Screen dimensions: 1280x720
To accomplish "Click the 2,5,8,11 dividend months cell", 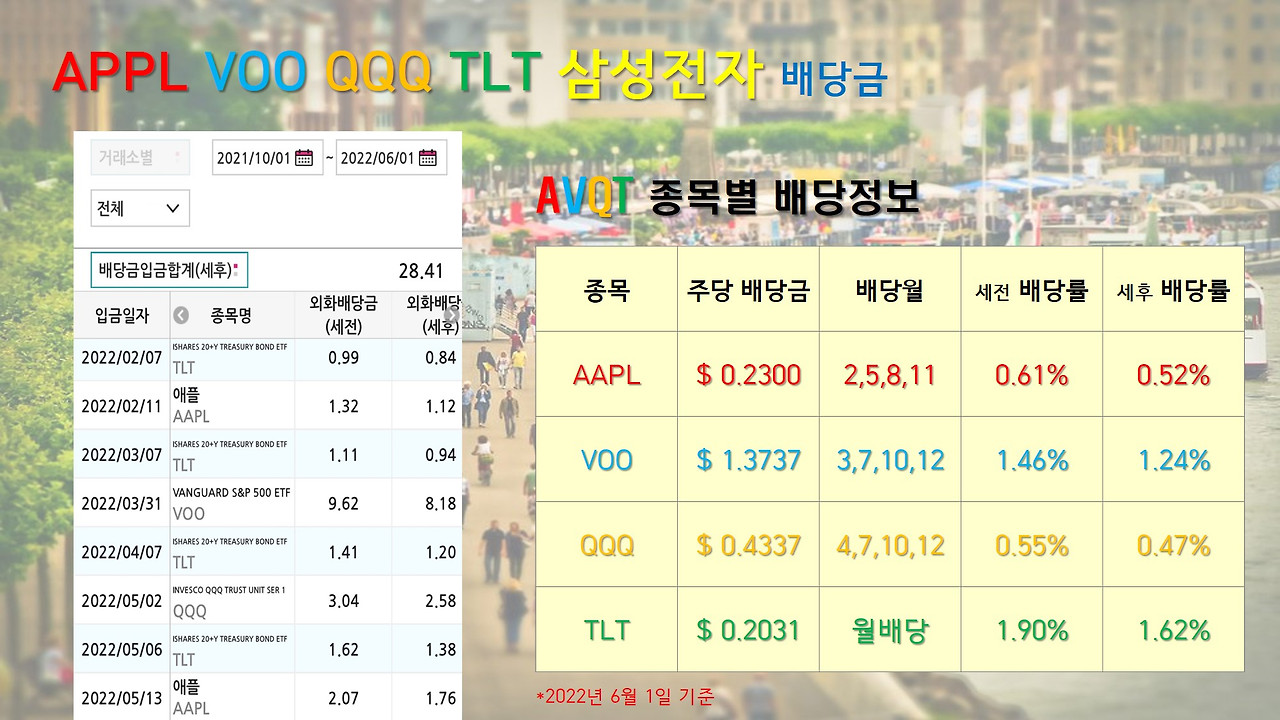I will click(x=890, y=375).
